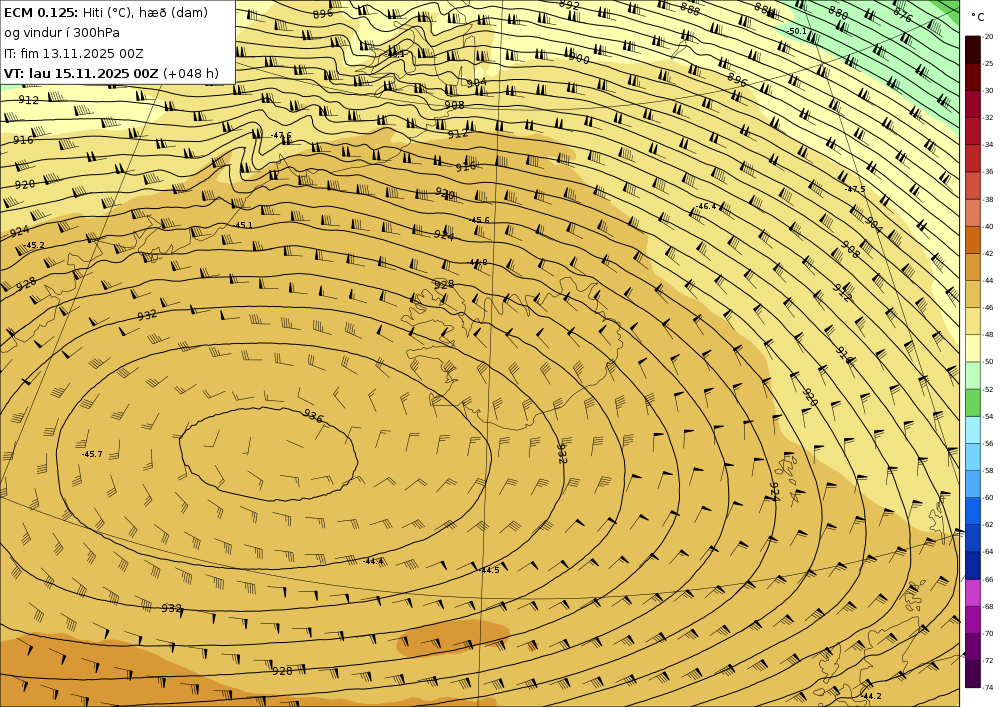
Task: Click the 876 contour label
Action: (x=902, y=15)
